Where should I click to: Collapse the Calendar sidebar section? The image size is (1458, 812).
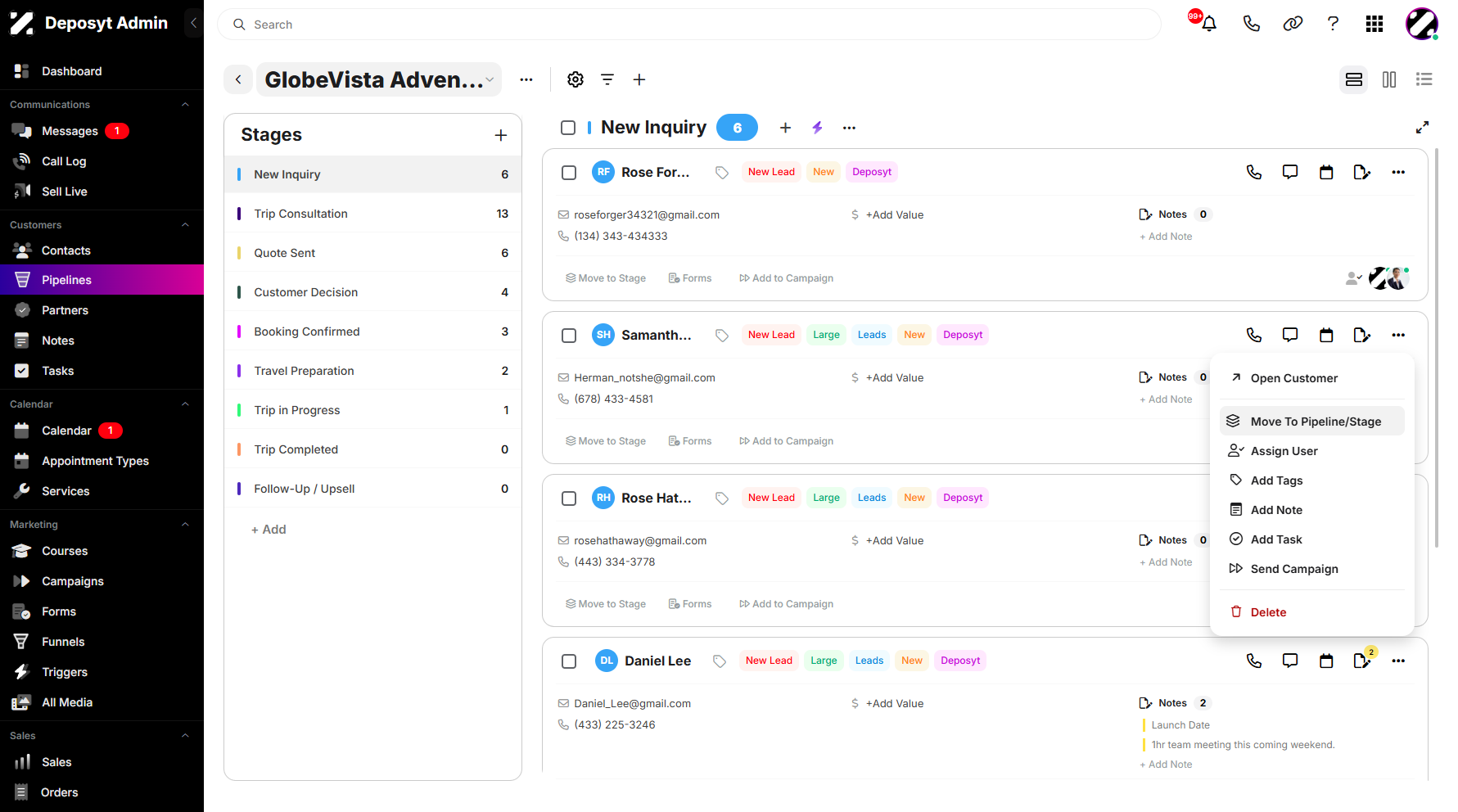coord(185,404)
